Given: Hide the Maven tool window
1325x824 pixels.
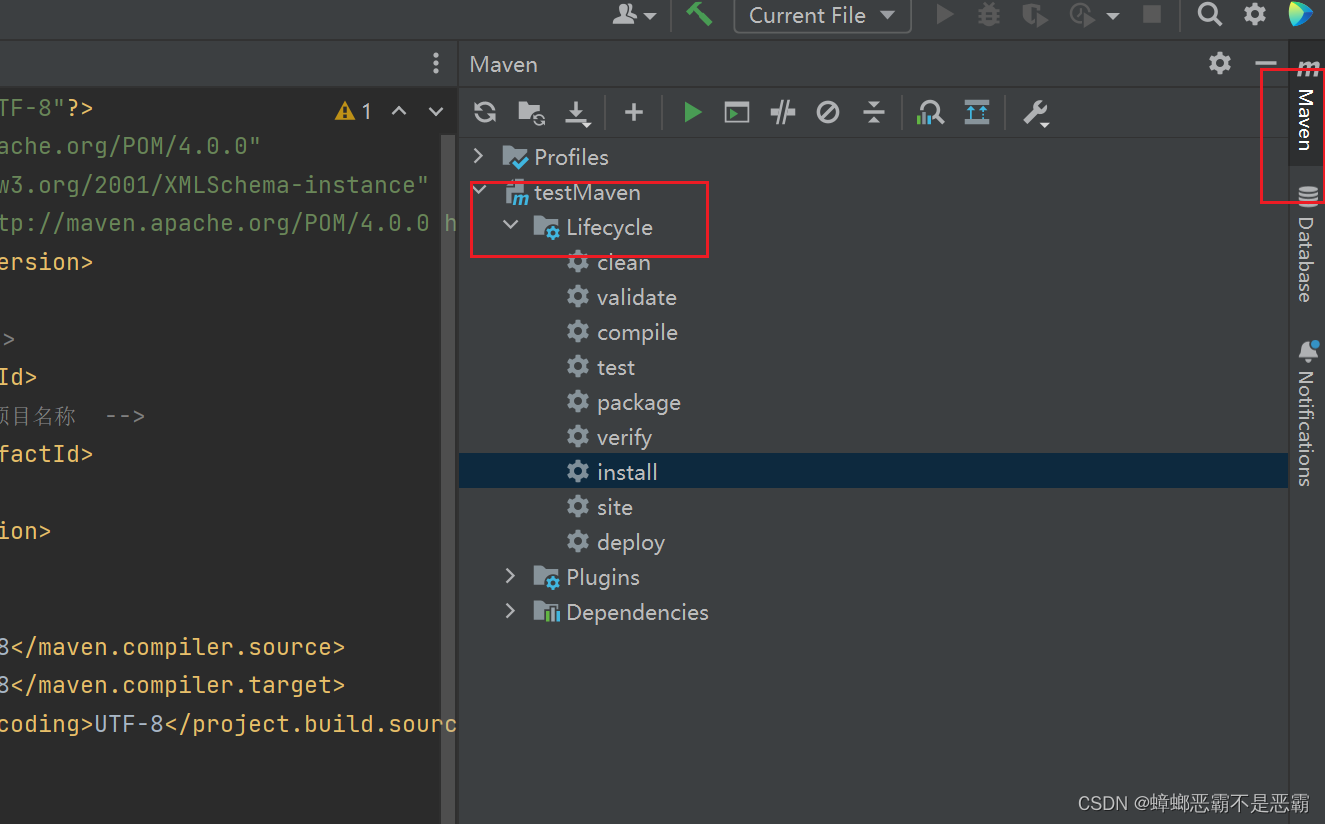Looking at the screenshot, I should pyautogui.click(x=1266, y=64).
